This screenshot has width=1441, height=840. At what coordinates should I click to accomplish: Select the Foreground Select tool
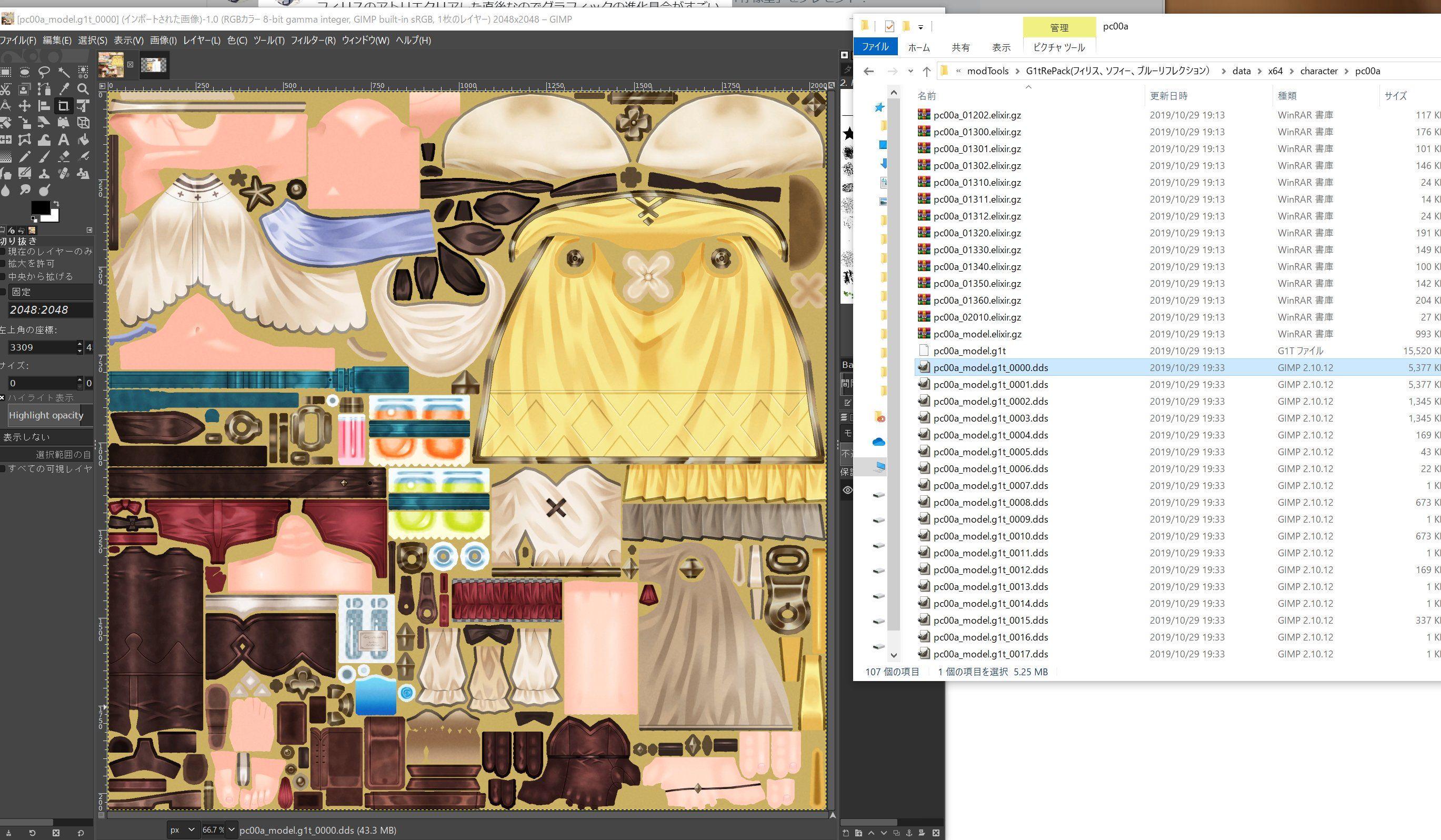pos(25,89)
